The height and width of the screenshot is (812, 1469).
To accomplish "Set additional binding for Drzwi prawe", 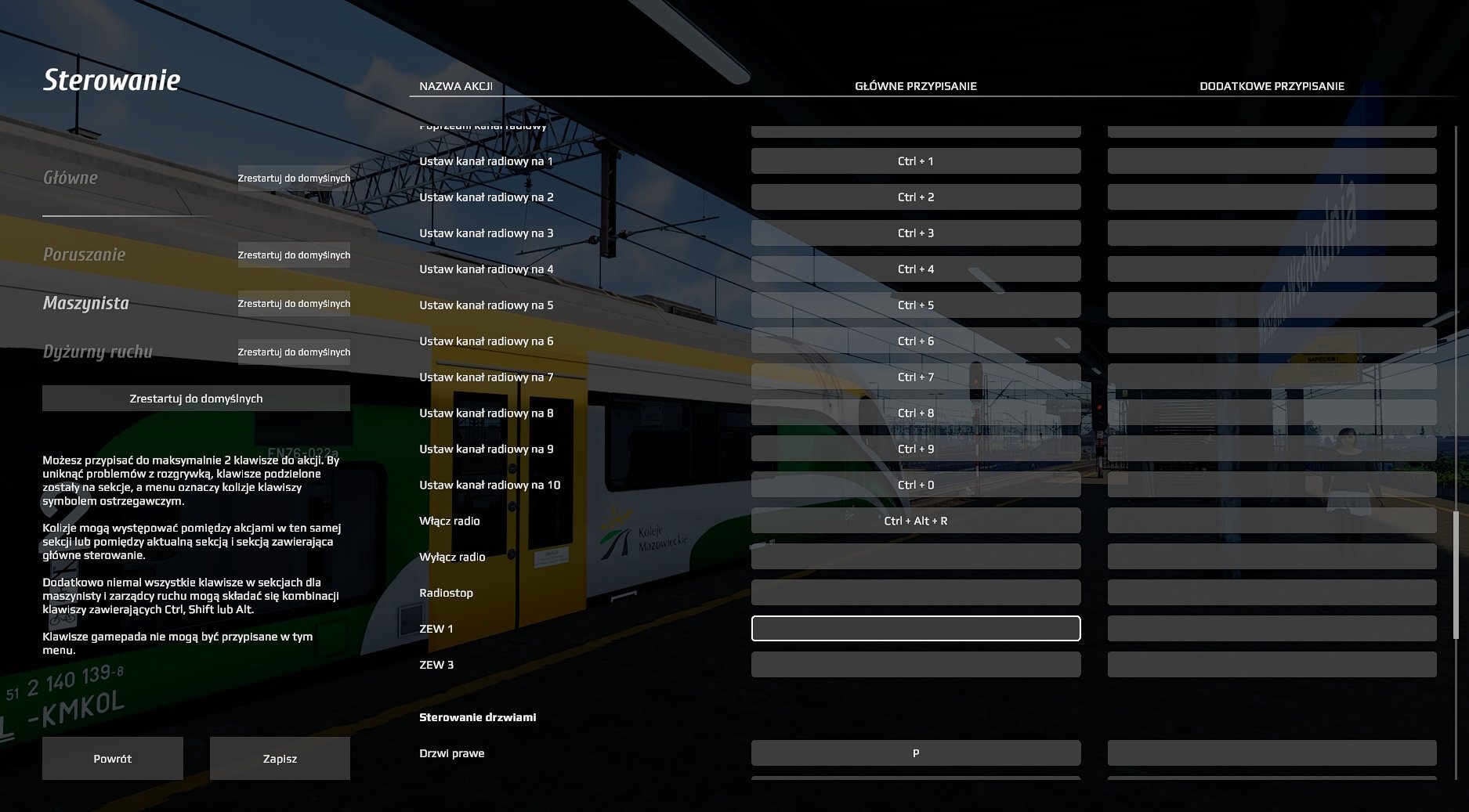I will (x=1272, y=753).
